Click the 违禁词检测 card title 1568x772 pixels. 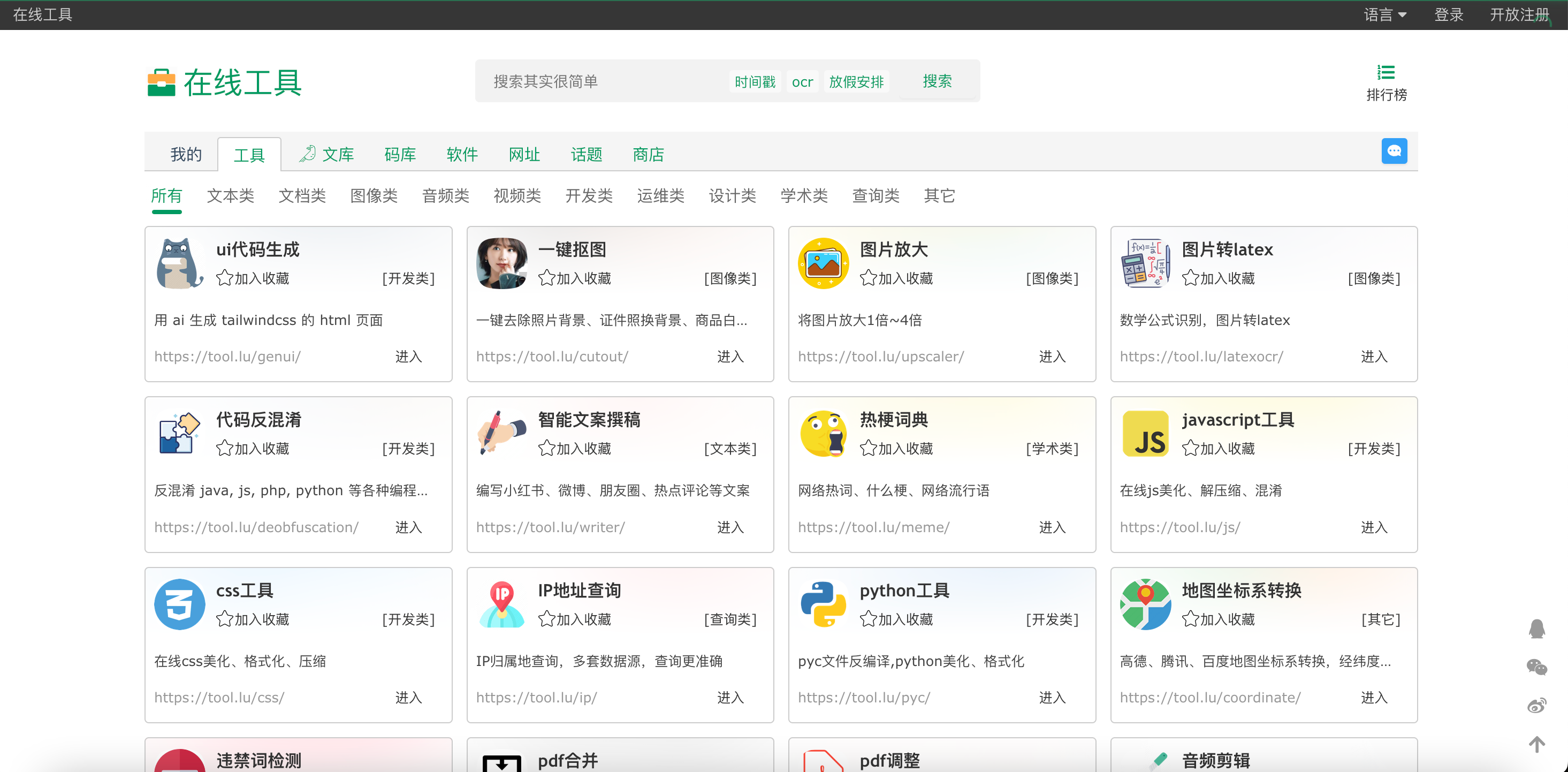[x=258, y=760]
